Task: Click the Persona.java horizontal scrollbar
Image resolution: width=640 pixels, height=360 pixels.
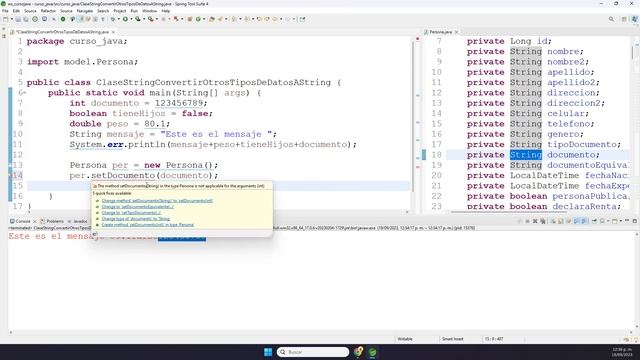Action: pyautogui.click(x=508, y=212)
